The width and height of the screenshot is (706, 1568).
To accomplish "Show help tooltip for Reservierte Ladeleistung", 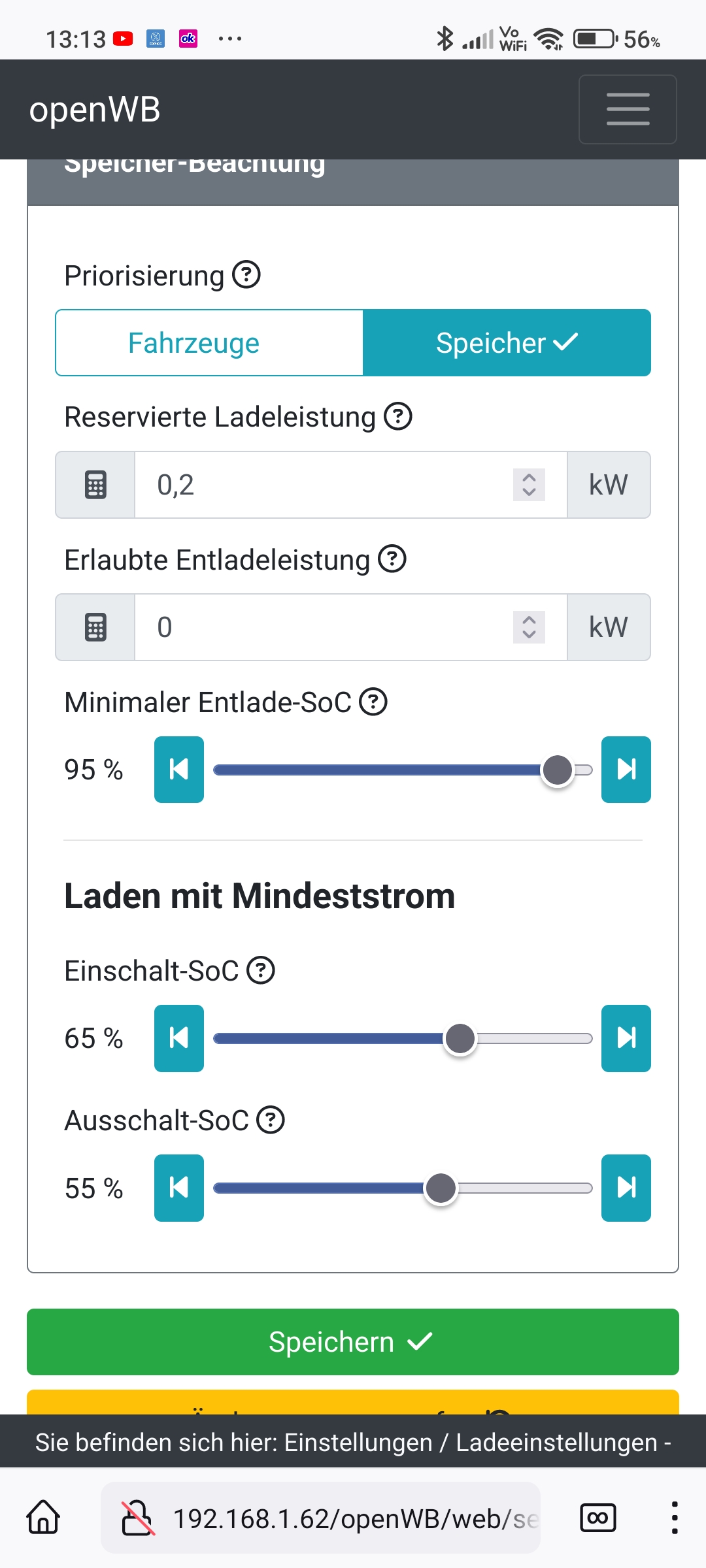I will pyautogui.click(x=397, y=417).
